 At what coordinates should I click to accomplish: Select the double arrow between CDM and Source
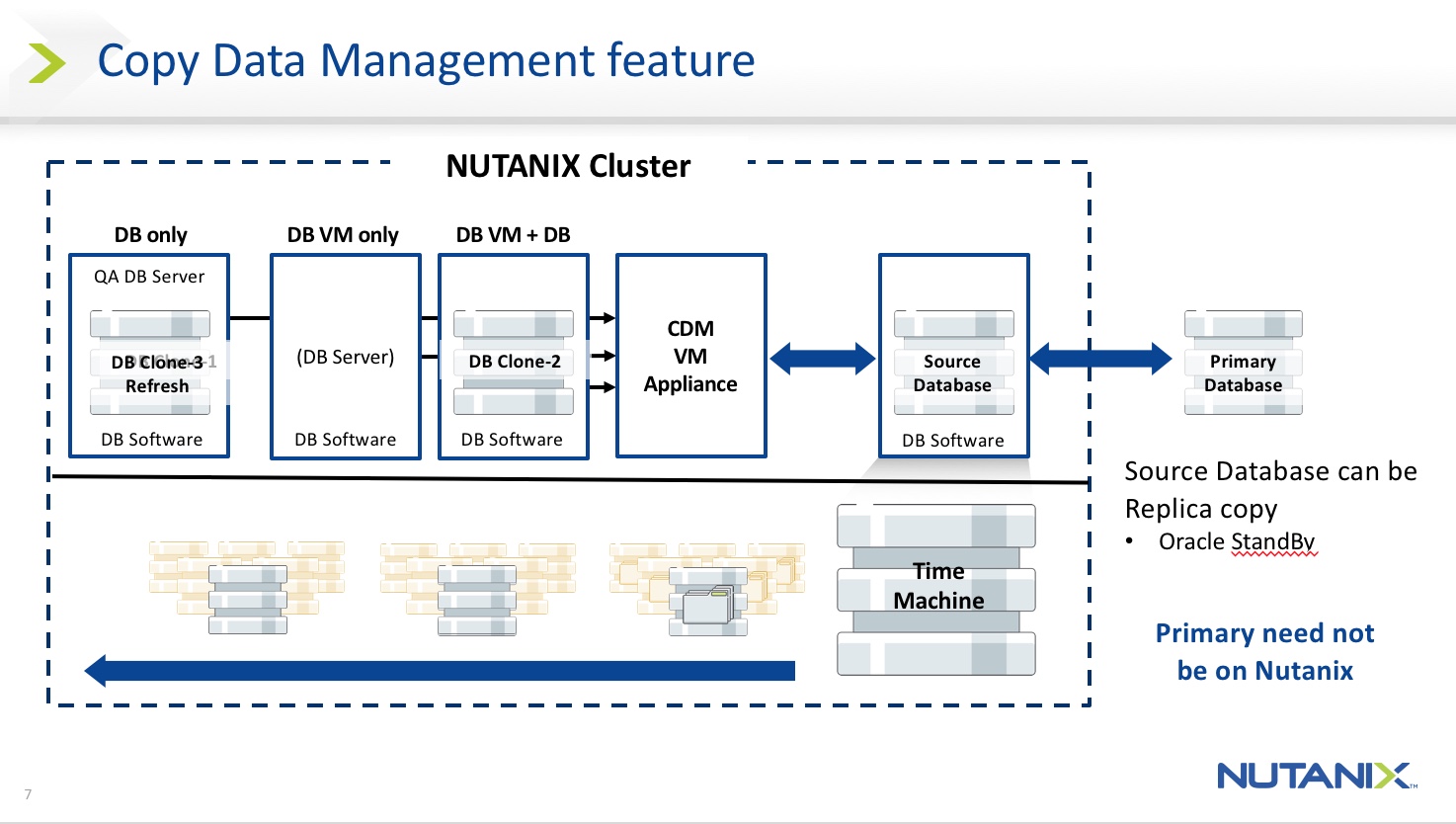point(822,358)
